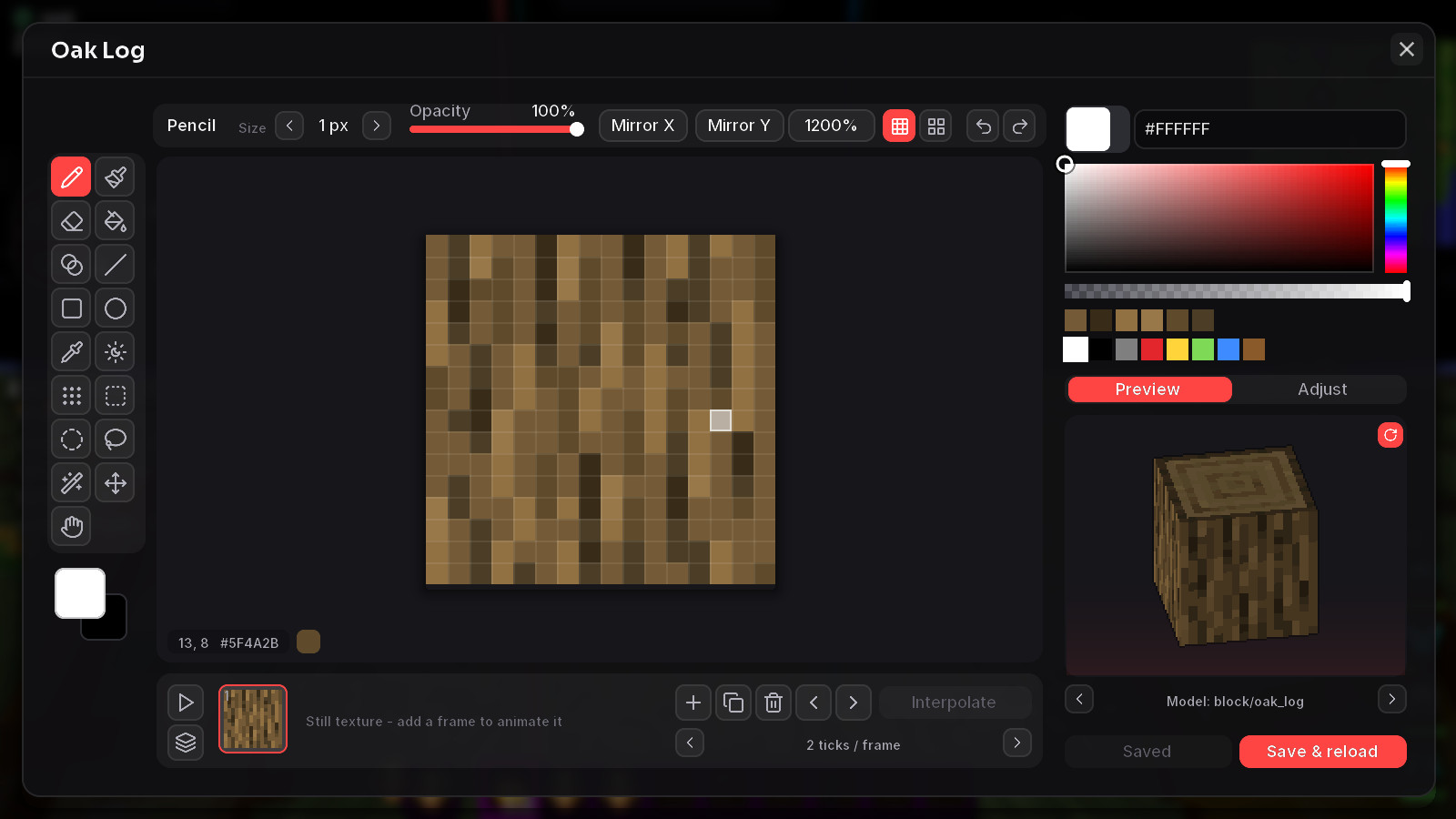The height and width of the screenshot is (819, 1456).
Task: Play the frame animation
Action: (186, 703)
